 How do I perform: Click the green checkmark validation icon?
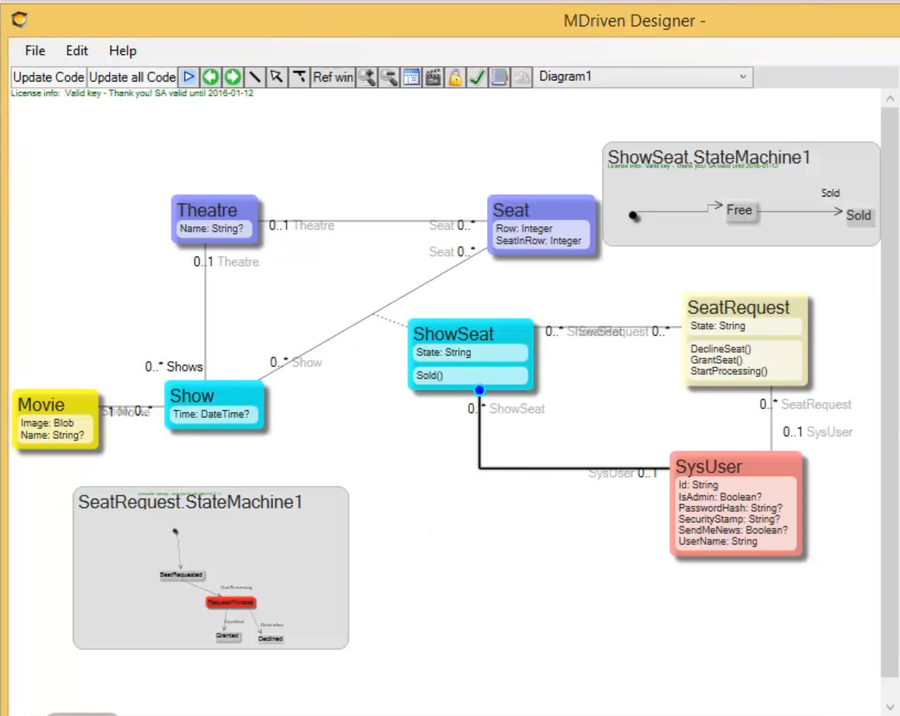(477, 76)
